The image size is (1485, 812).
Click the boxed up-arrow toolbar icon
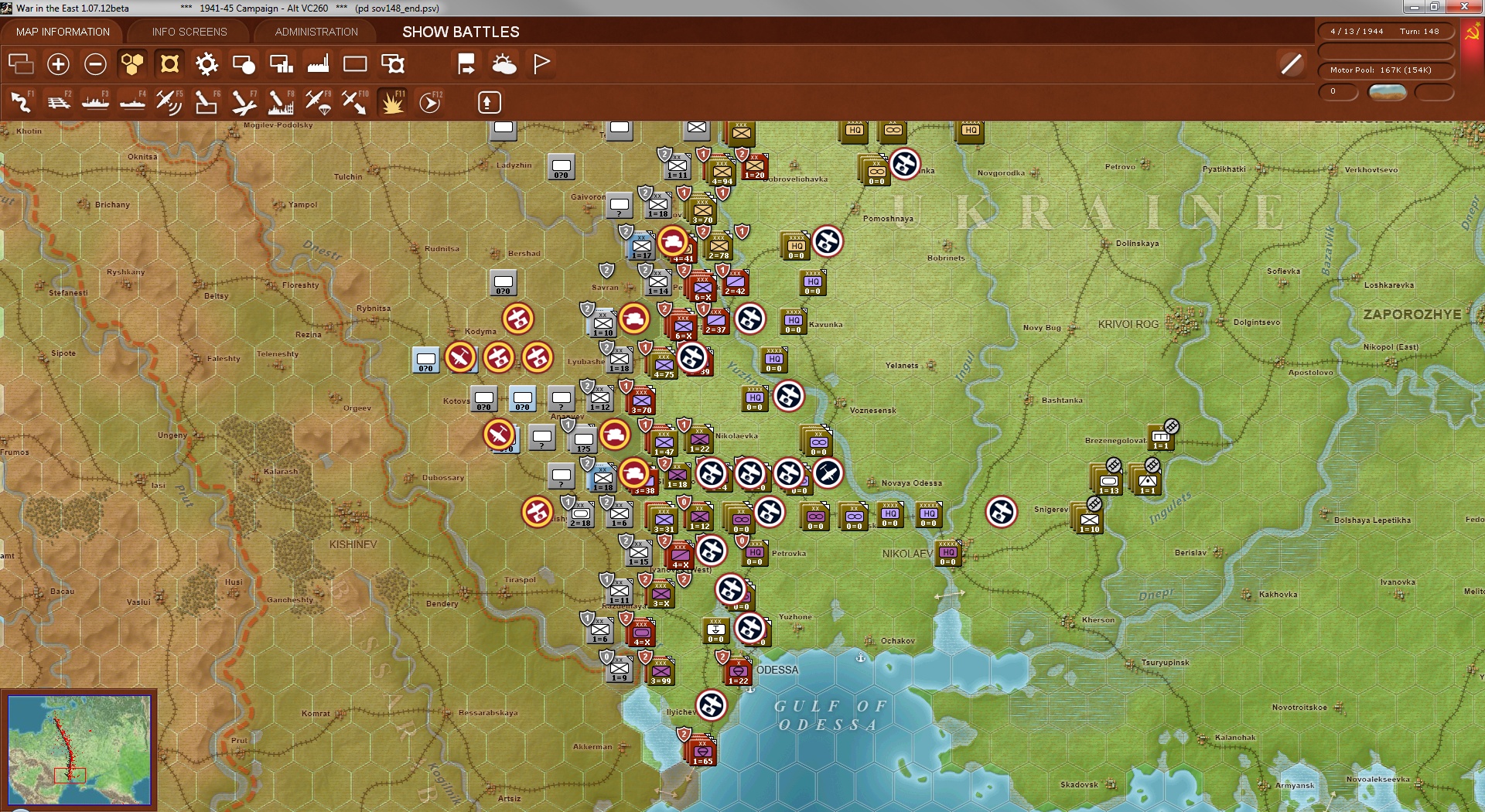click(x=490, y=102)
